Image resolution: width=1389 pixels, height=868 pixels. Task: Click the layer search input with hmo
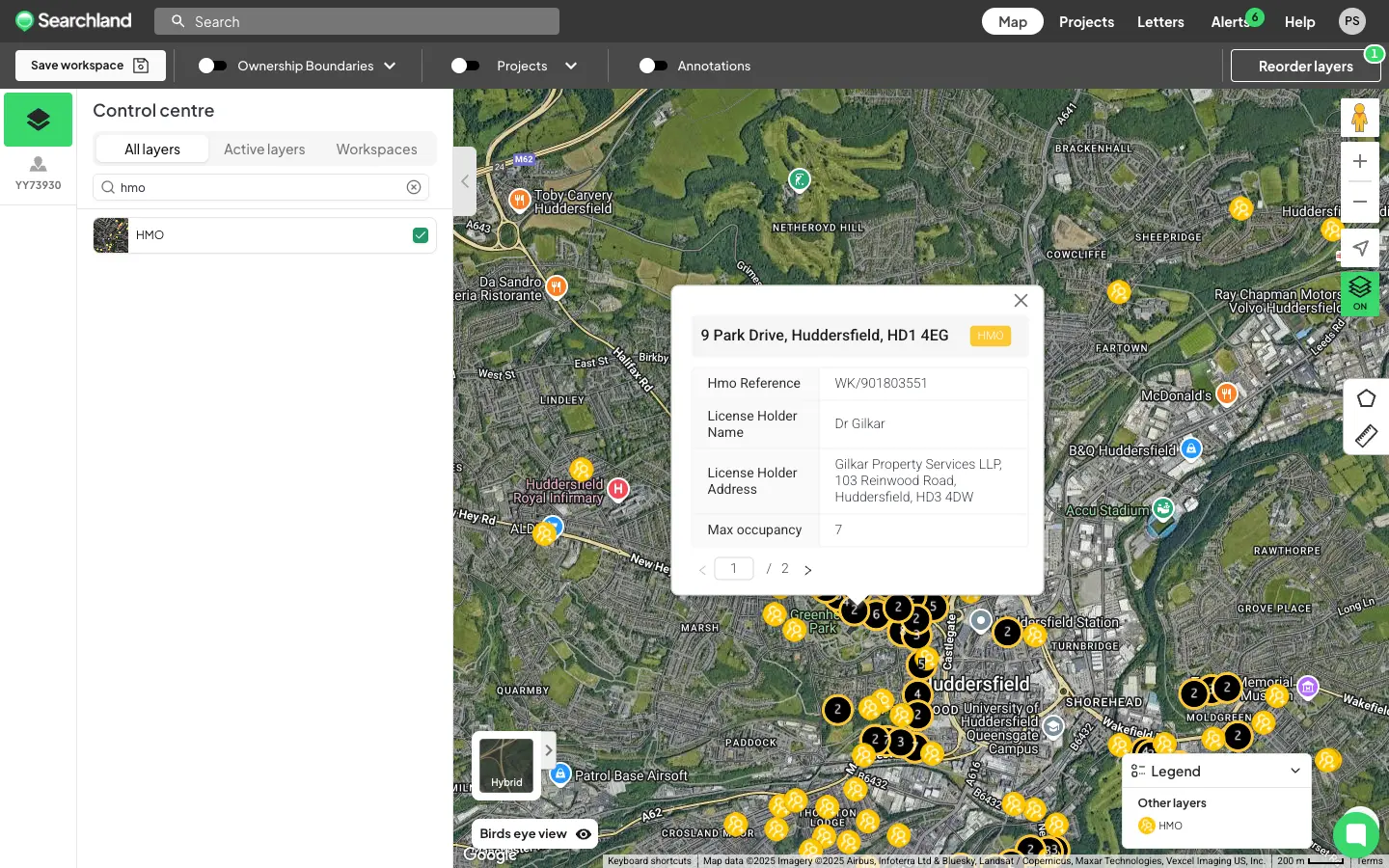point(260,187)
